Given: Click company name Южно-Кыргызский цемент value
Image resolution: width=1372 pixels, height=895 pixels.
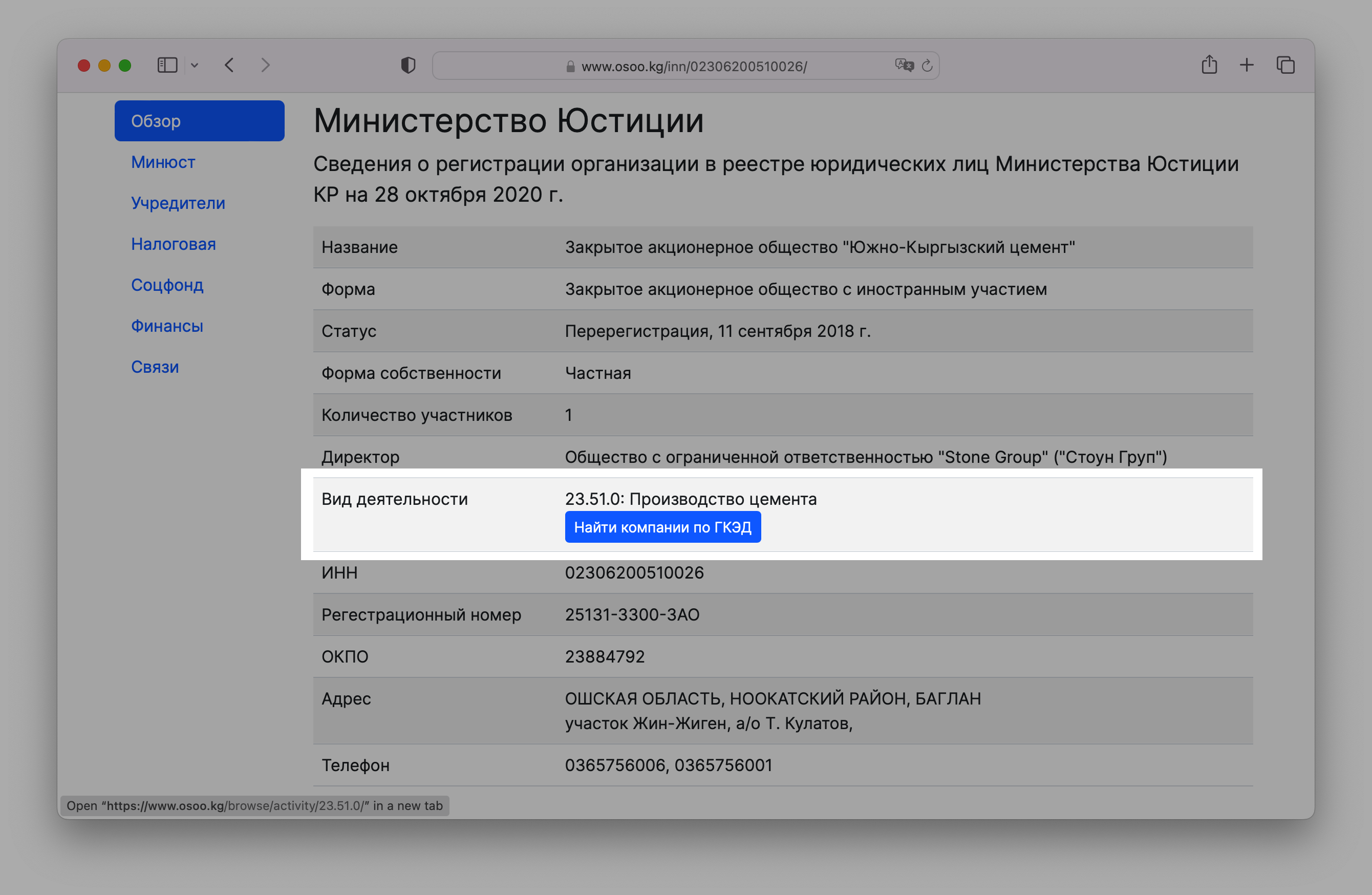Looking at the screenshot, I should (x=820, y=247).
